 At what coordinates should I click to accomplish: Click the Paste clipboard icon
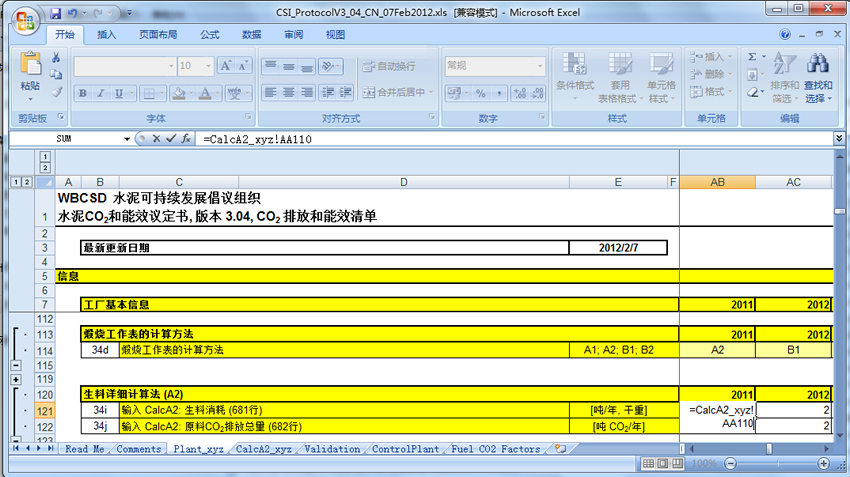coord(30,64)
